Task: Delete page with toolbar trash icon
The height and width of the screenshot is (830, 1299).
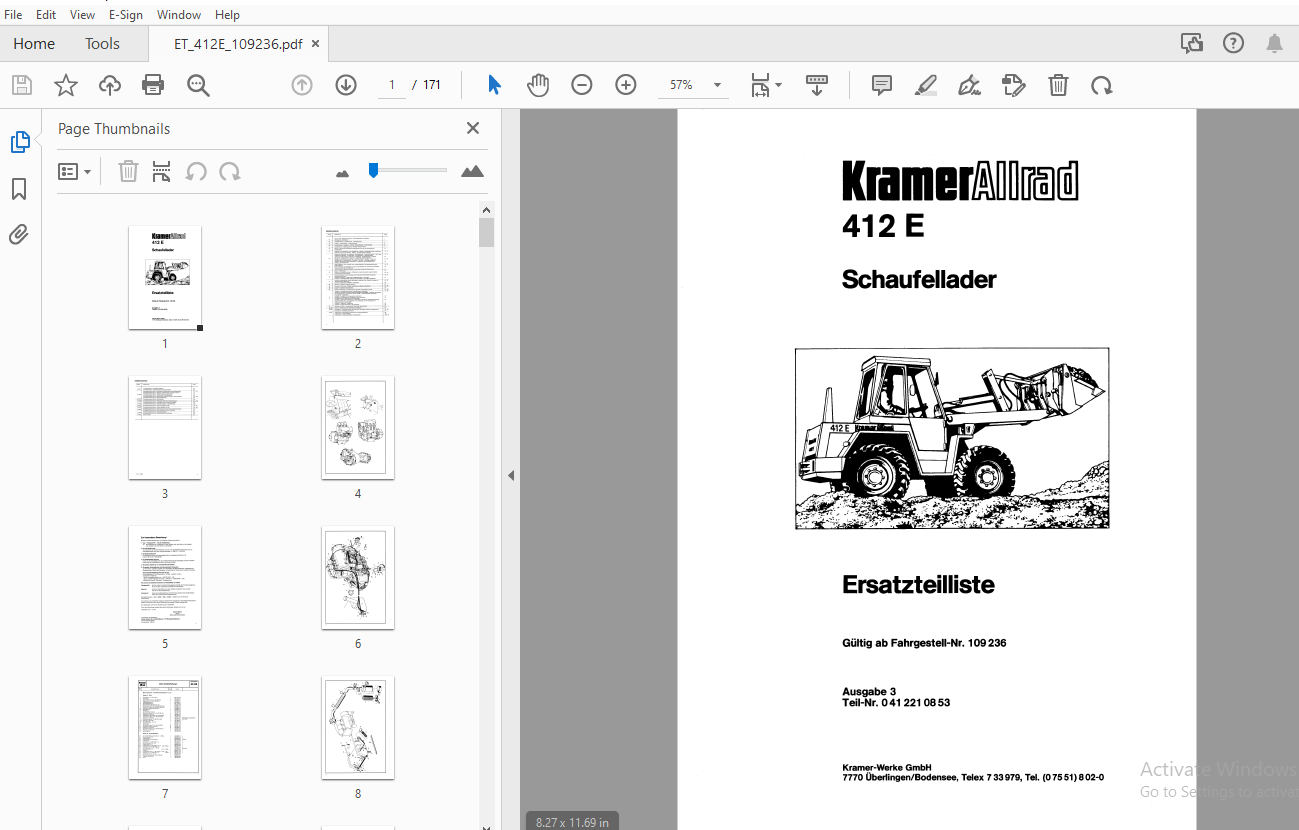Action: pyautogui.click(x=1058, y=85)
